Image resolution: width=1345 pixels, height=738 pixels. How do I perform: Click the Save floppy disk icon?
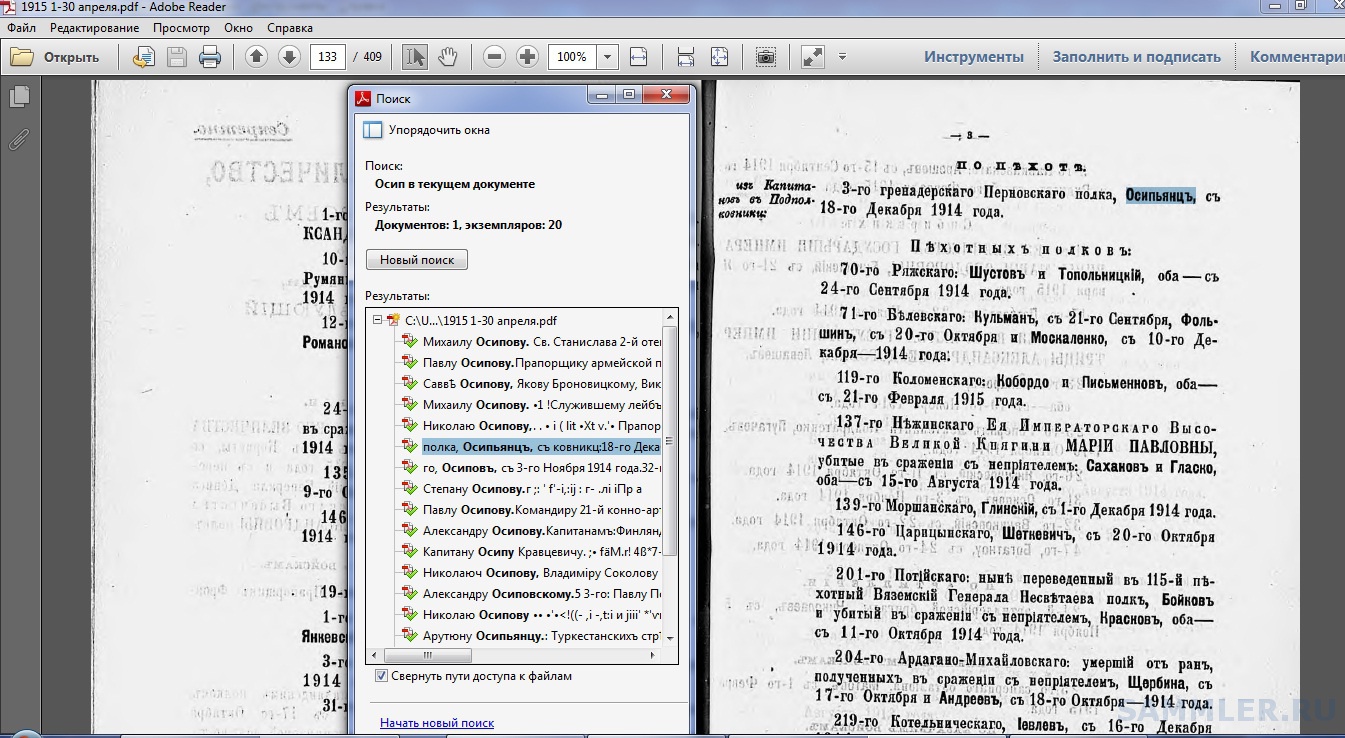pos(177,57)
